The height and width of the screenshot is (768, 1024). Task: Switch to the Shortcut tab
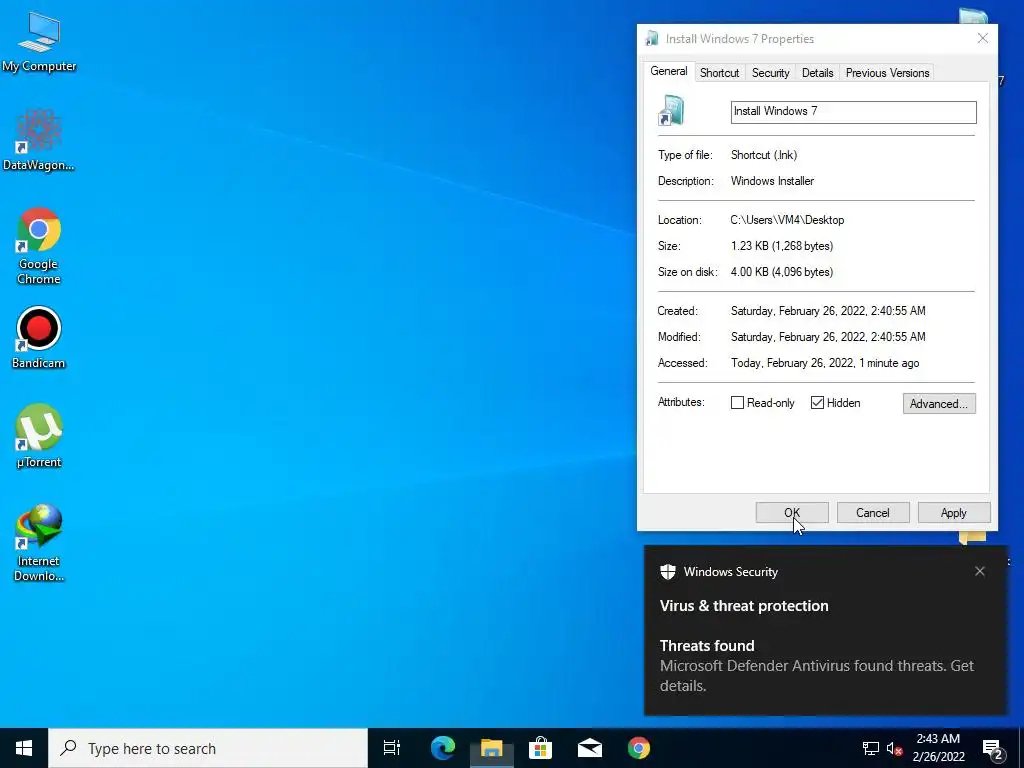(x=719, y=72)
